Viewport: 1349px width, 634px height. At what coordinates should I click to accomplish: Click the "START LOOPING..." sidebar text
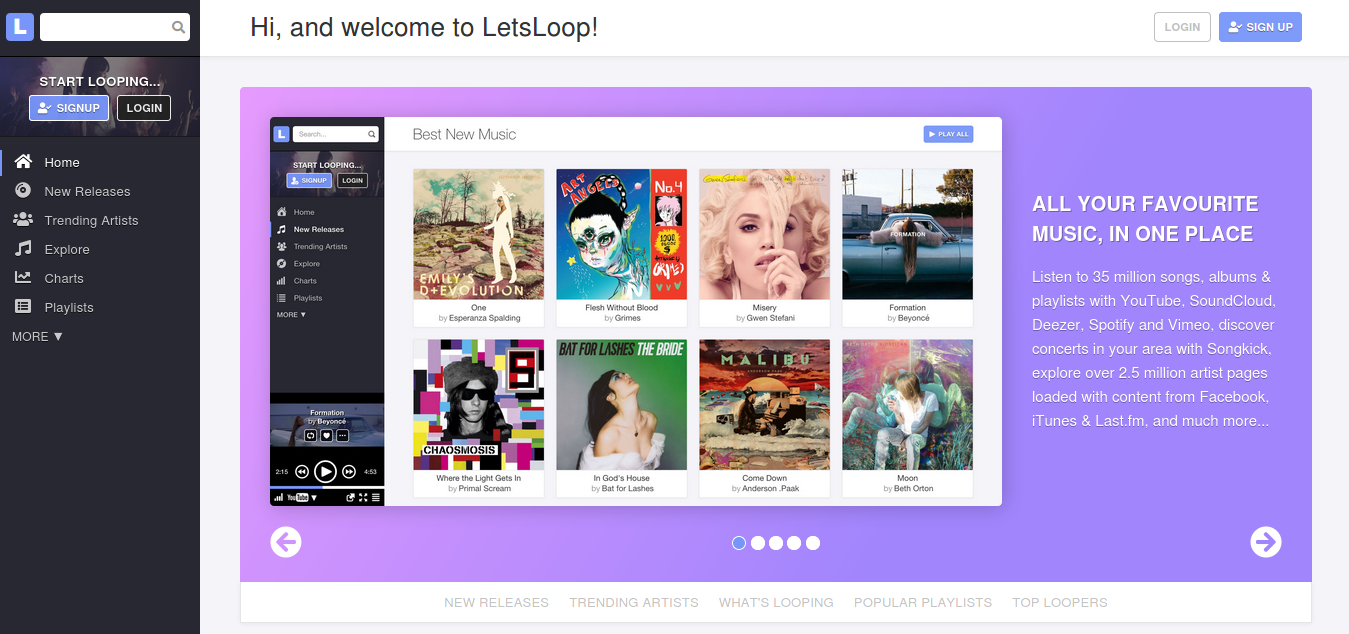(100, 81)
